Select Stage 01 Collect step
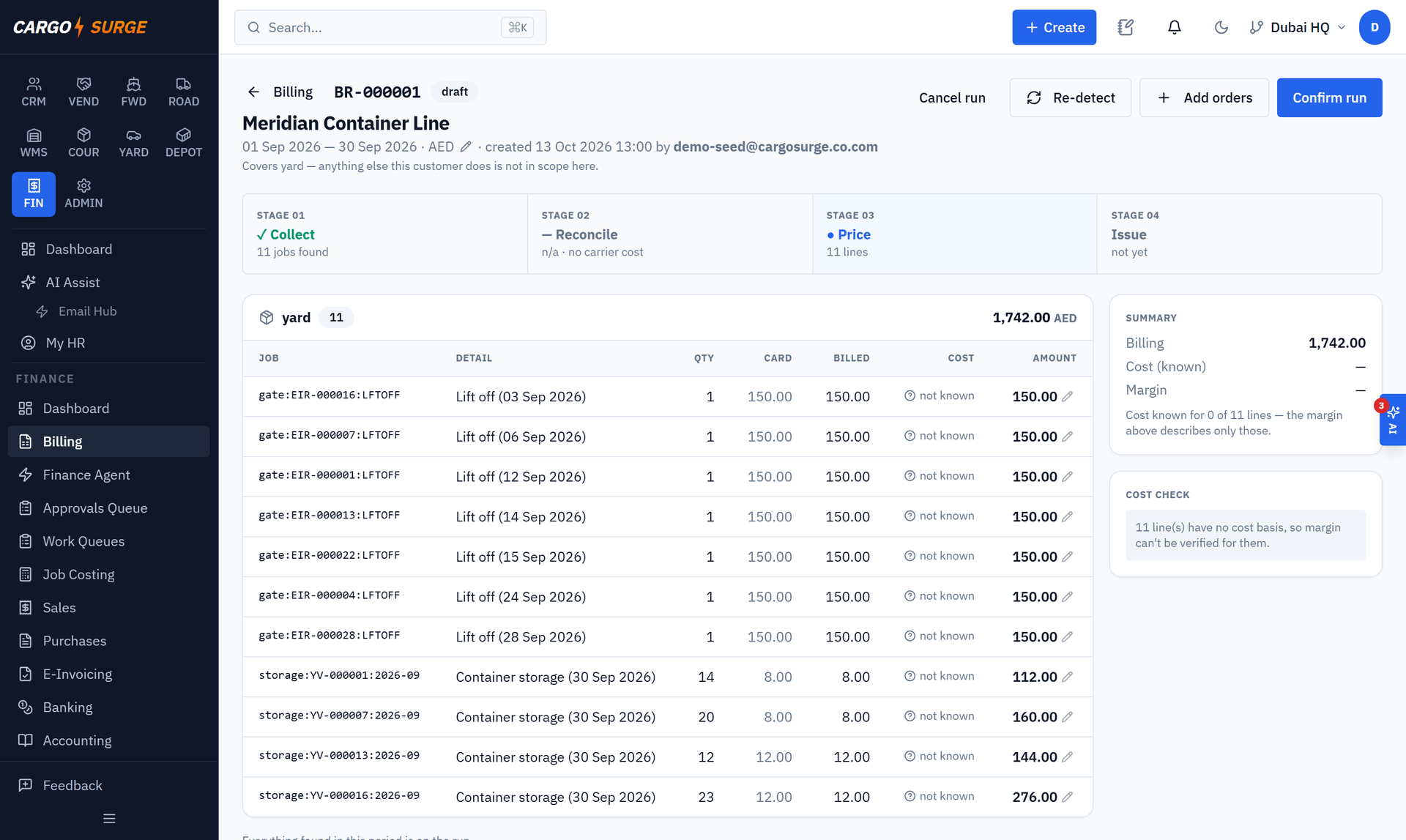This screenshot has width=1406, height=840. 385,234
